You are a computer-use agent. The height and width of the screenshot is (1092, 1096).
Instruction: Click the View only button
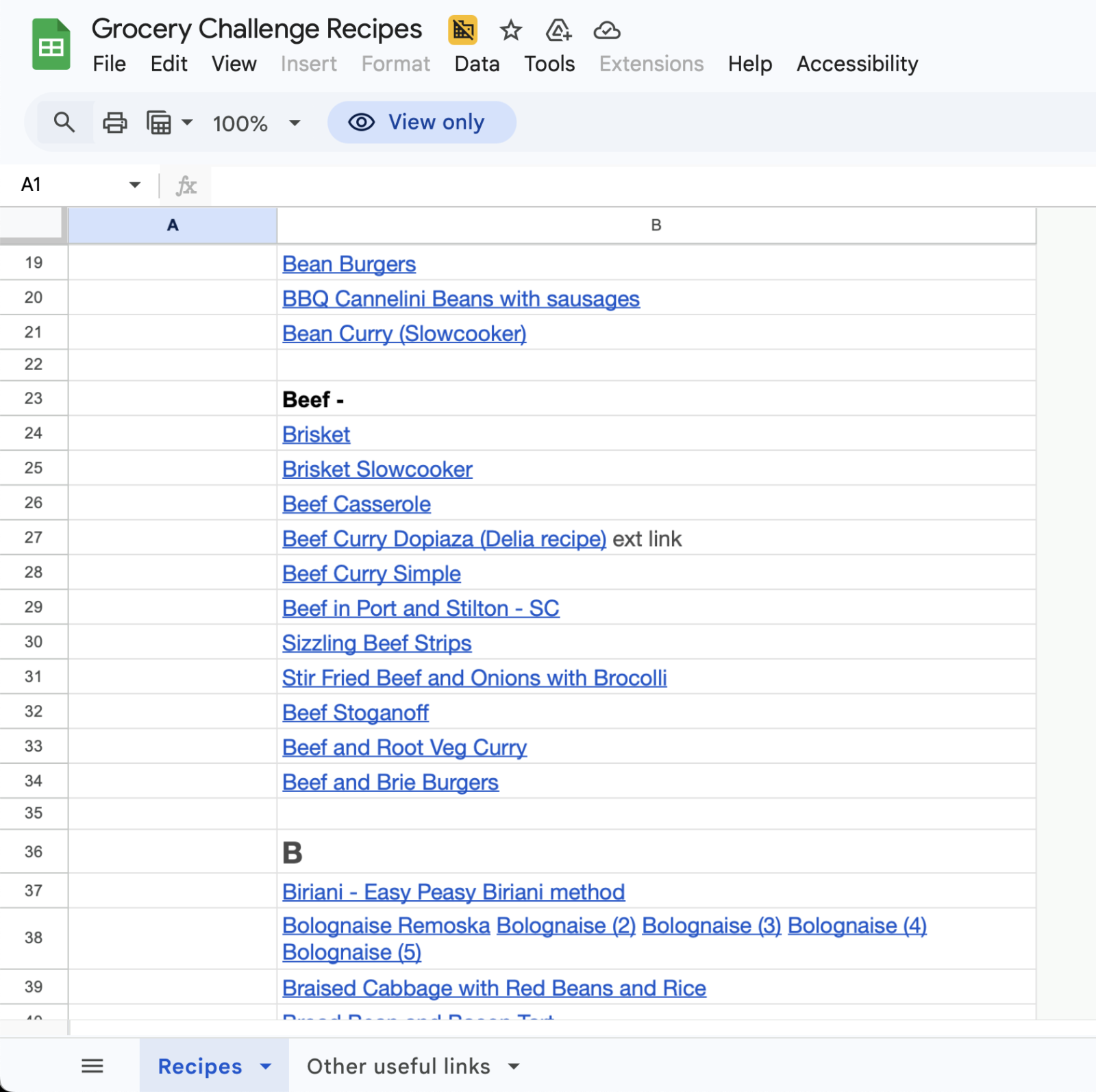point(421,122)
